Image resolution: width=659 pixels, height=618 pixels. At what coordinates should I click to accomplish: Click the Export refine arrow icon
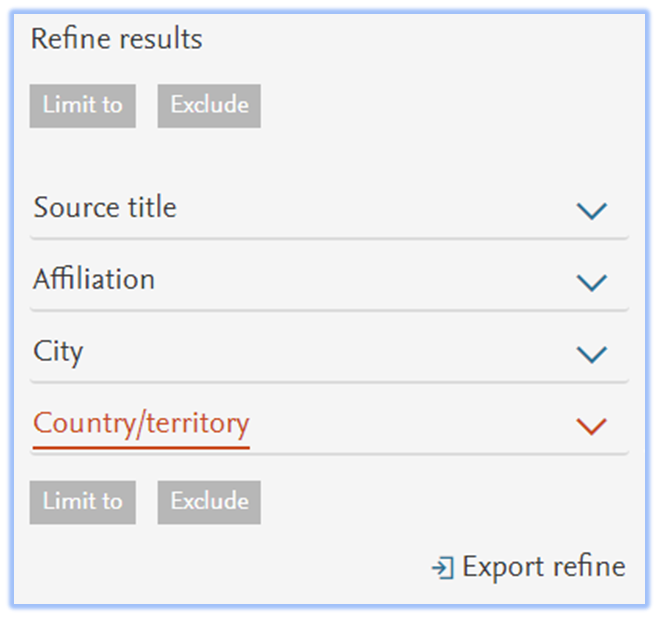(x=443, y=568)
